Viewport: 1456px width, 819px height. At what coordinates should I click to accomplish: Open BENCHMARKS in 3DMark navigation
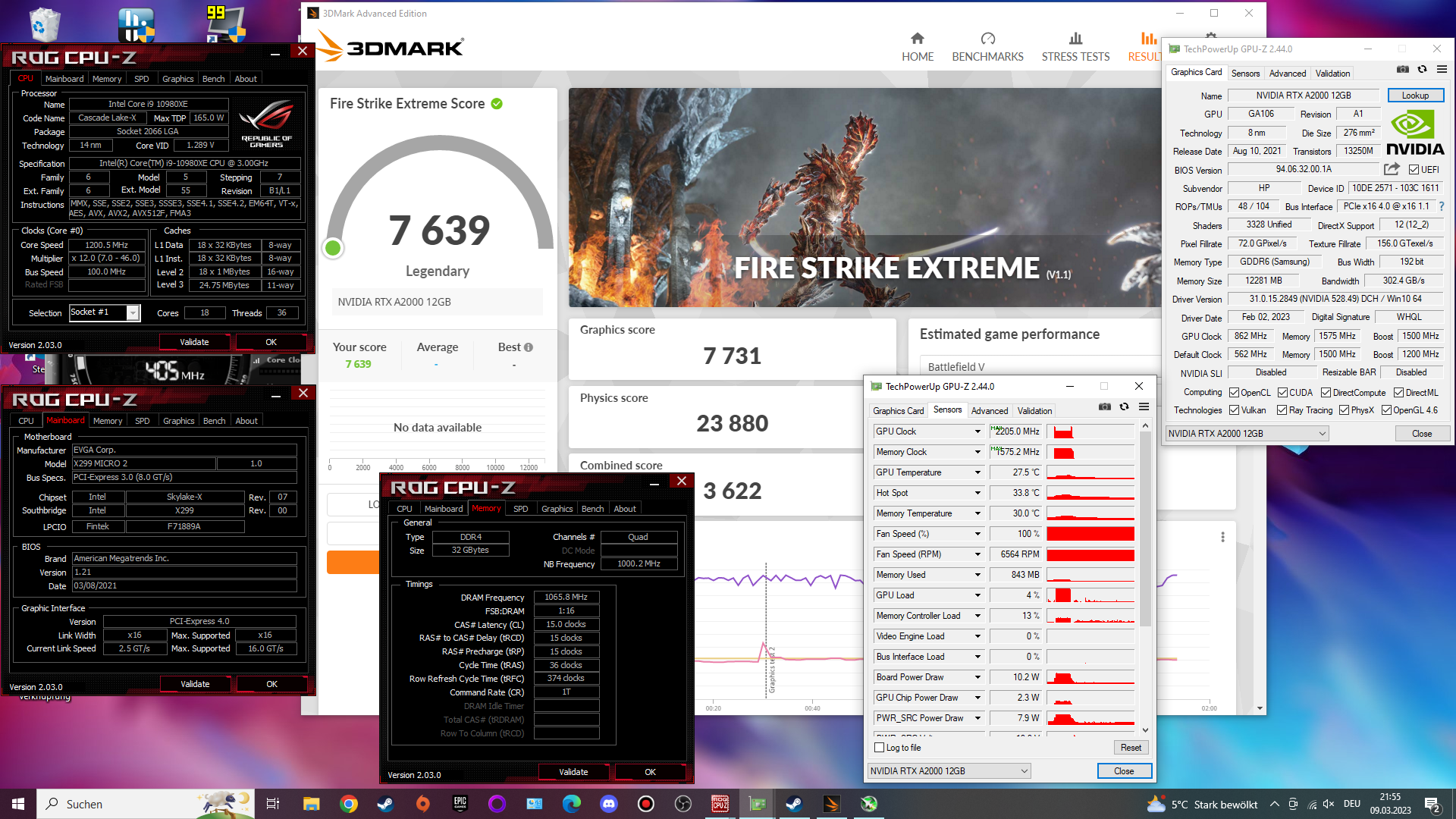click(987, 47)
